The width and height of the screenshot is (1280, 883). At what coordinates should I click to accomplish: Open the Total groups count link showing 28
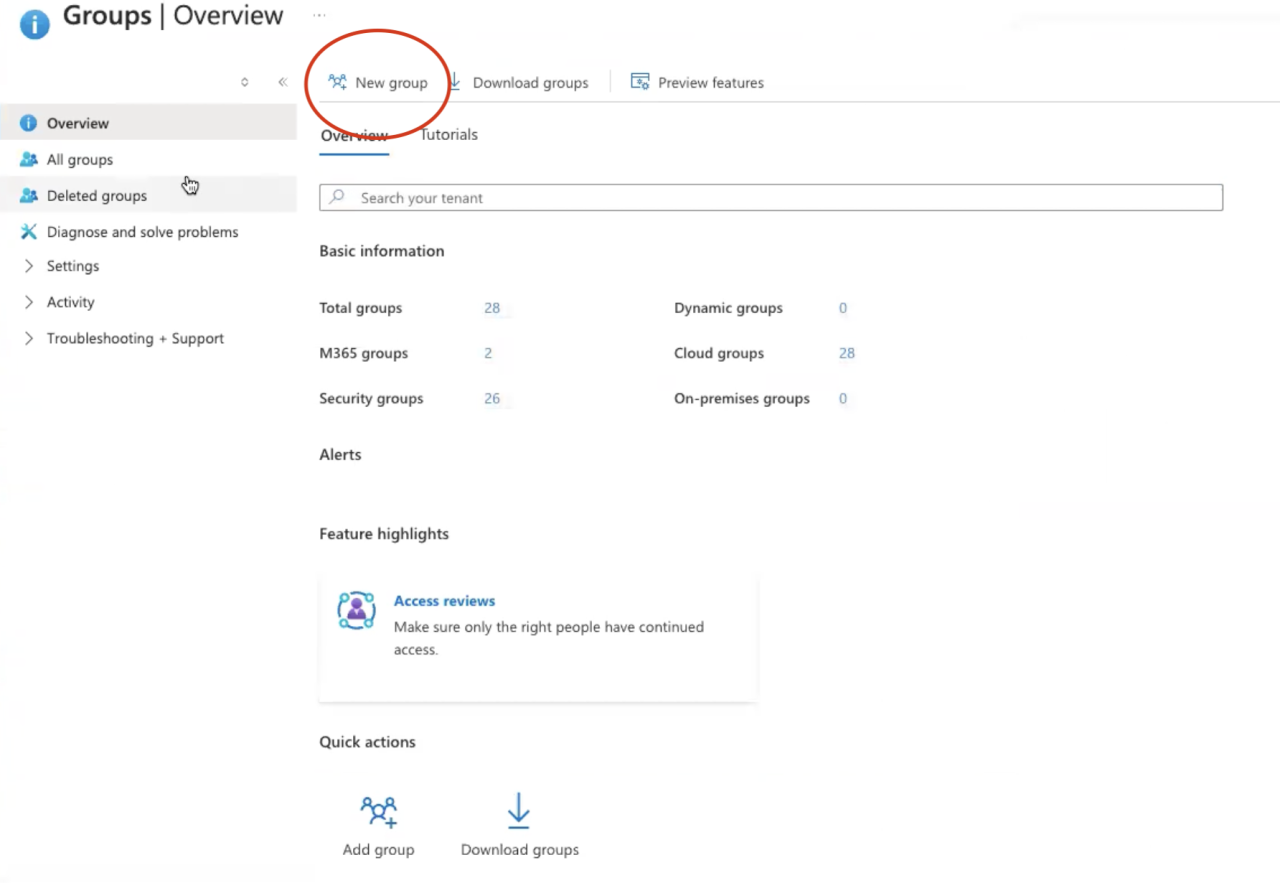coord(491,308)
